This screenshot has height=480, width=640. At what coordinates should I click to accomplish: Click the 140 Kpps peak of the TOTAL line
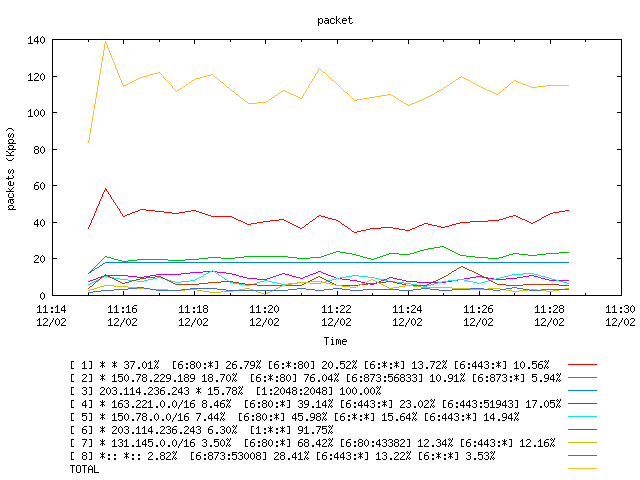click(x=106, y=42)
